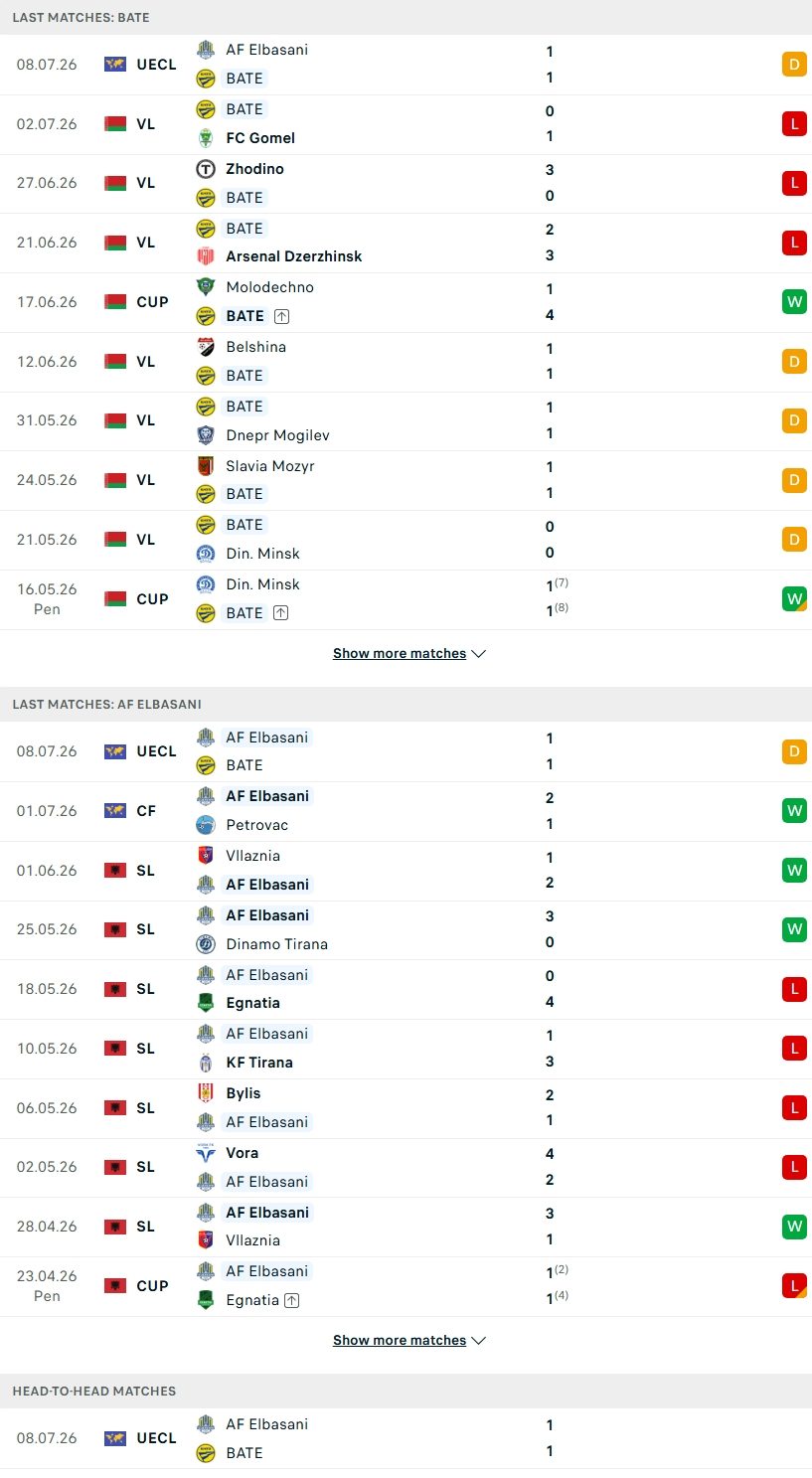Screen dimensions: 812x1478
Task: Click the UECL competition label in head-to-head row
Action: pyautogui.click(x=156, y=1438)
